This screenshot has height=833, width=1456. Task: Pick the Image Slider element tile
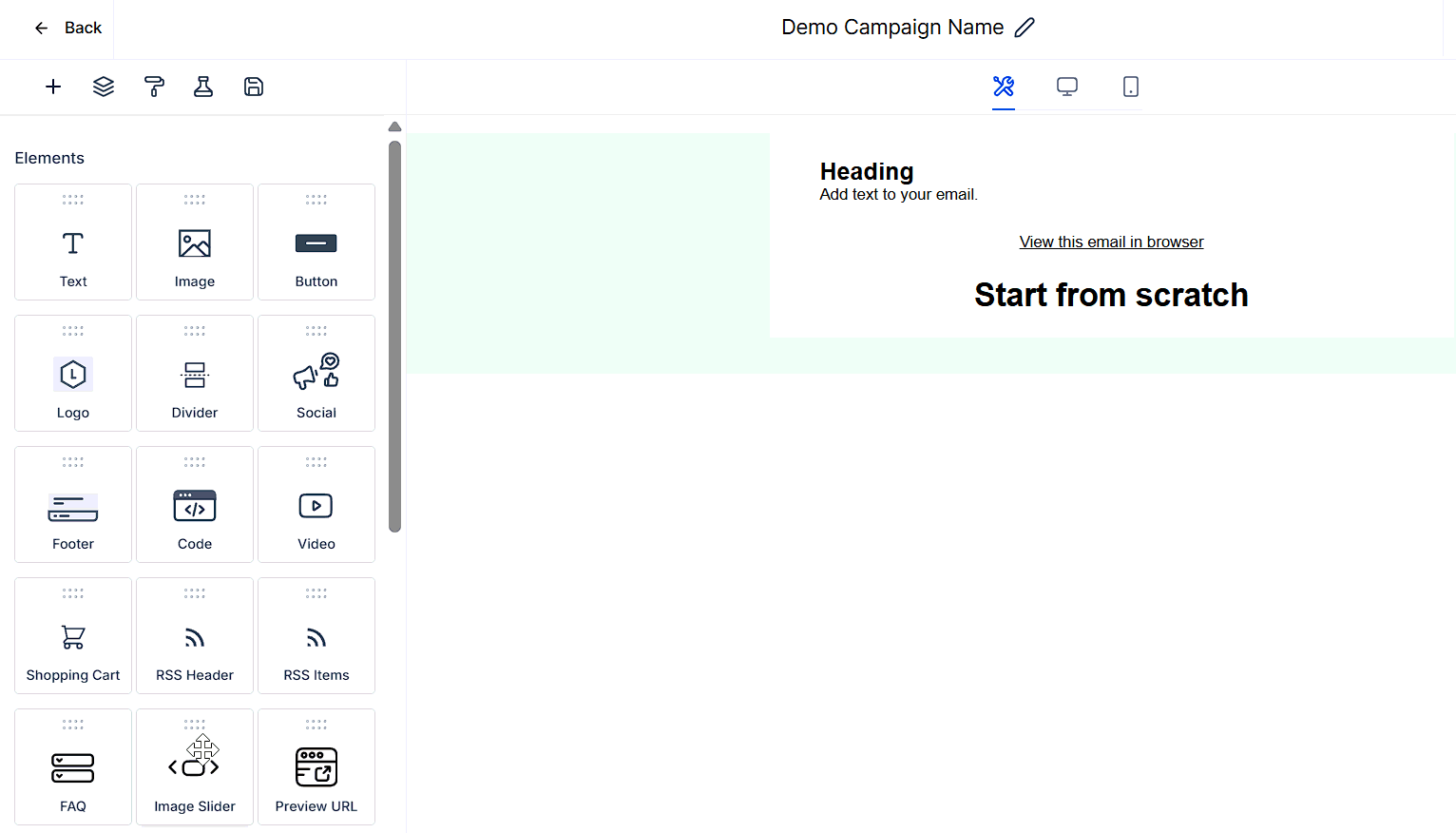tap(195, 766)
